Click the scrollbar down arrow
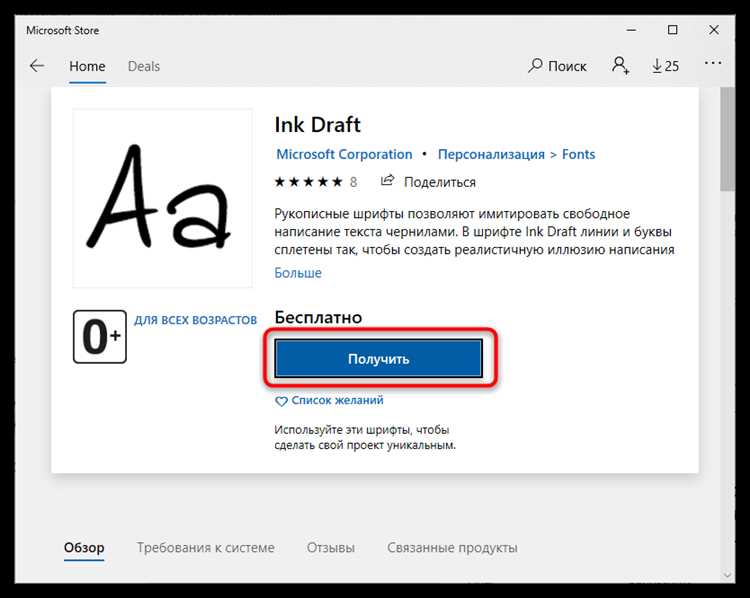Screen dimensions: 750x598 tap(728, 575)
